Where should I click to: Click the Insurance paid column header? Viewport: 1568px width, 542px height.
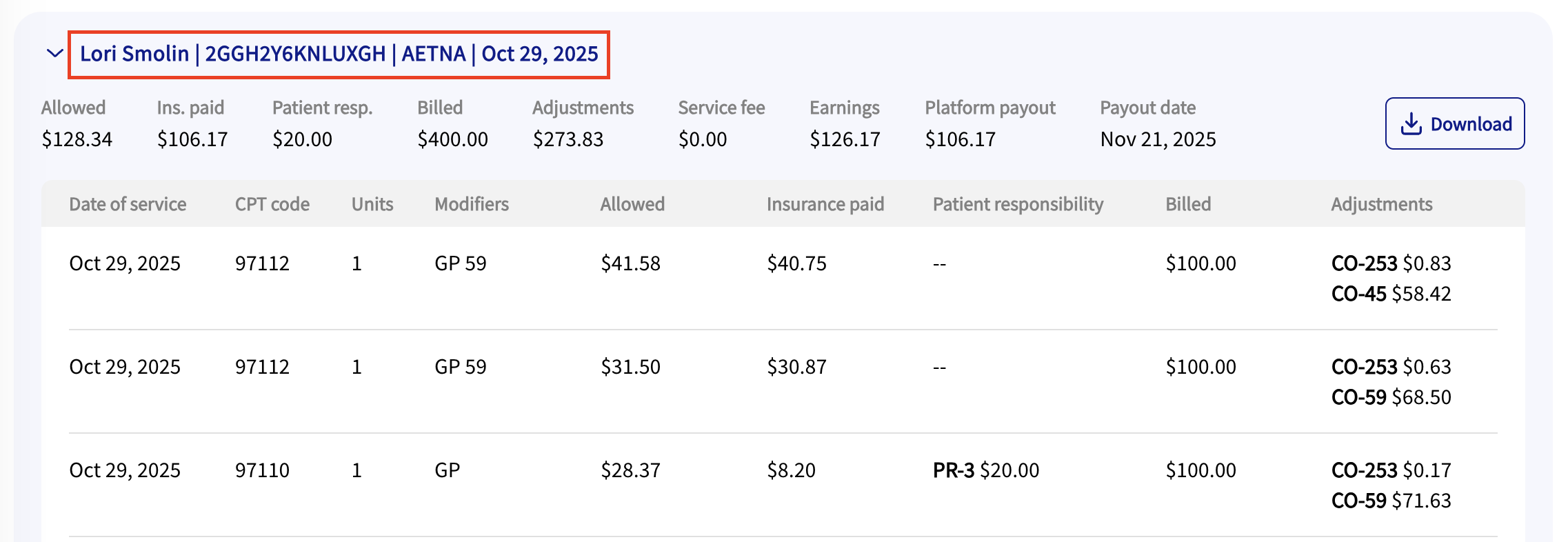825,204
